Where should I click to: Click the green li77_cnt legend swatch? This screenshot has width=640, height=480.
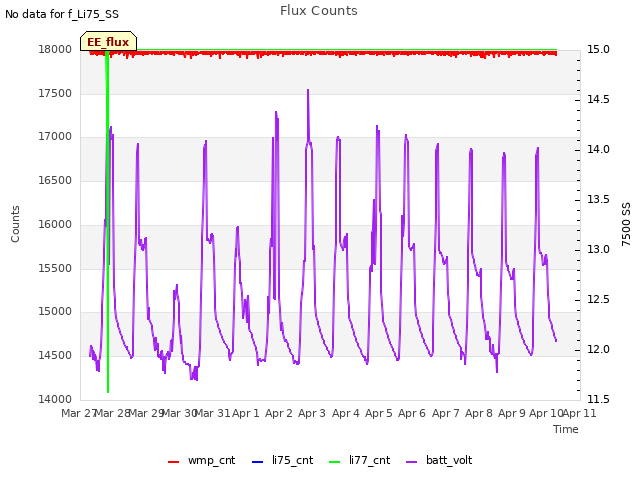tap(335, 462)
